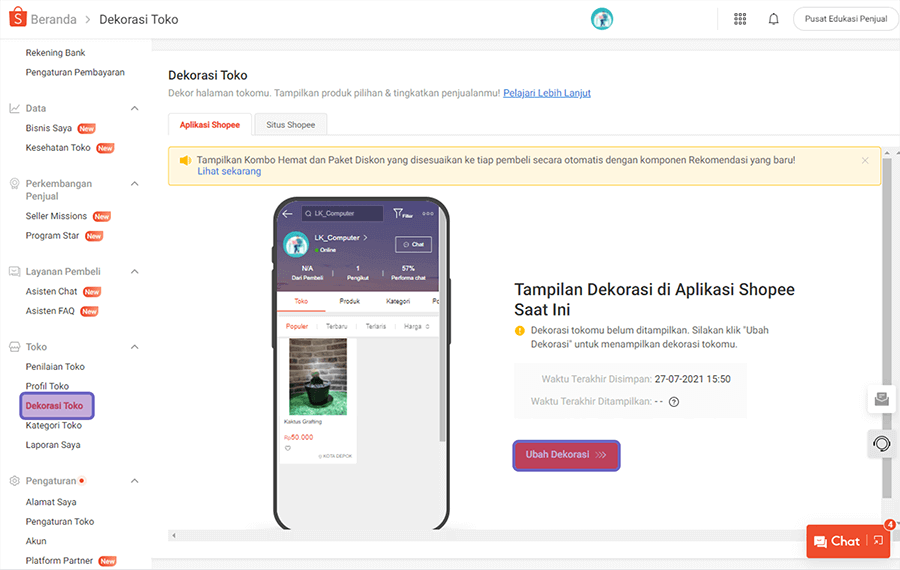Viewport: 900px width, 570px height.
Task: Click the Kaktus Grafting product thumbnail
Action: pyautogui.click(x=318, y=377)
